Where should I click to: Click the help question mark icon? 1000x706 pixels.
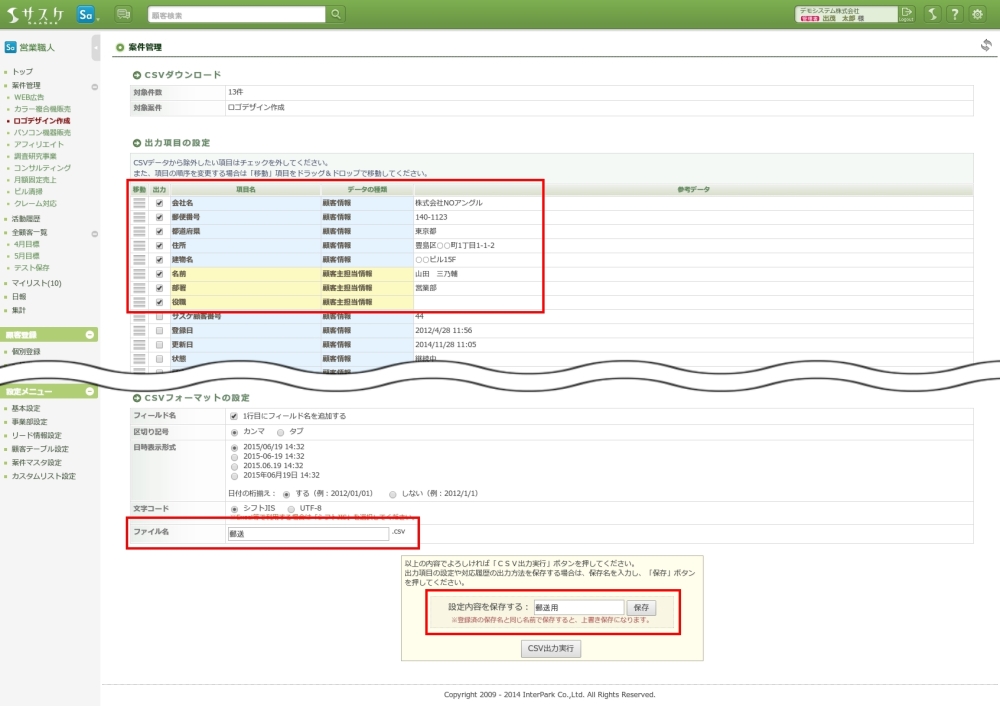pos(955,14)
